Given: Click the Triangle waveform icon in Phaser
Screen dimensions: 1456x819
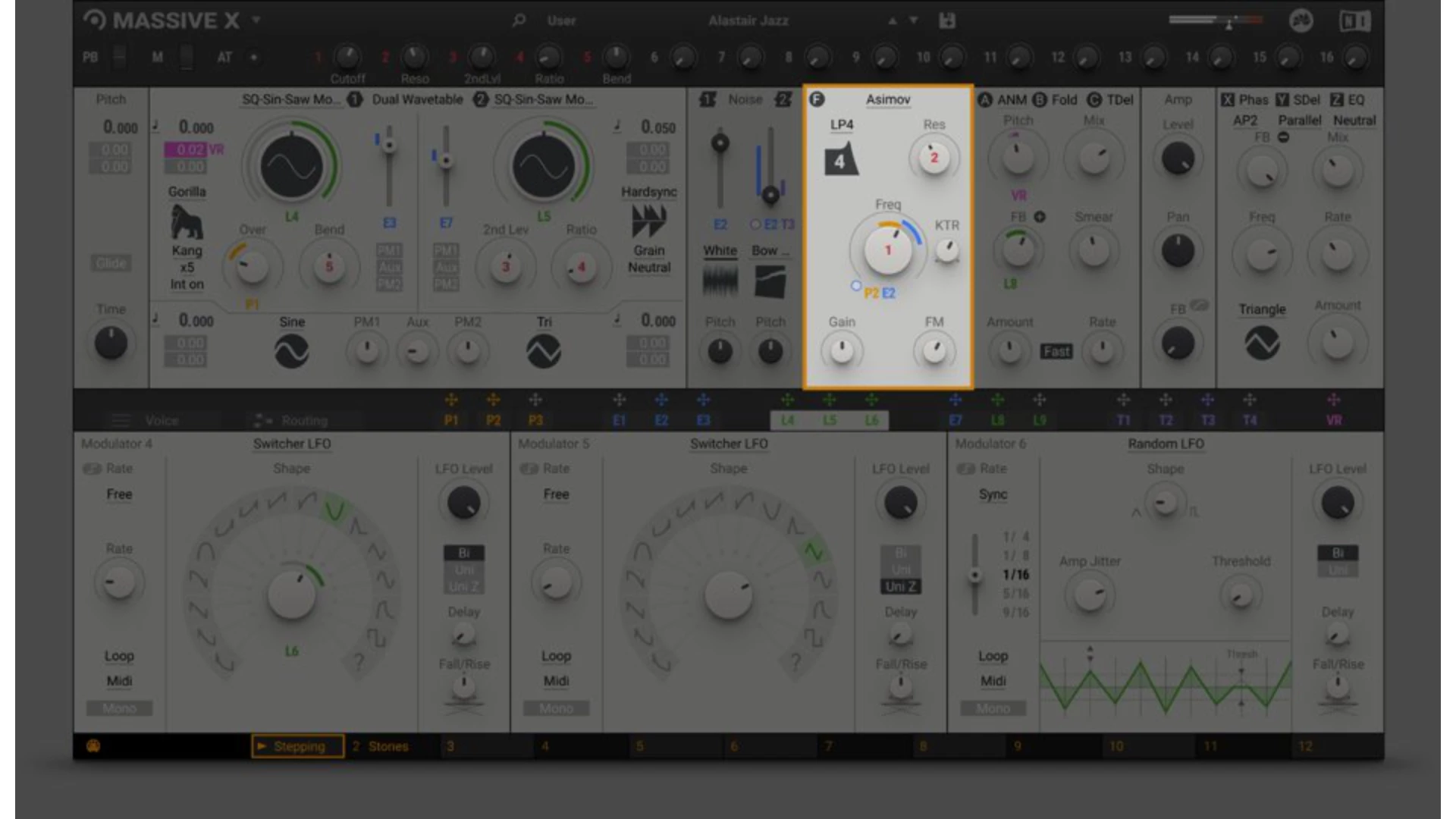Looking at the screenshot, I should 1262,343.
